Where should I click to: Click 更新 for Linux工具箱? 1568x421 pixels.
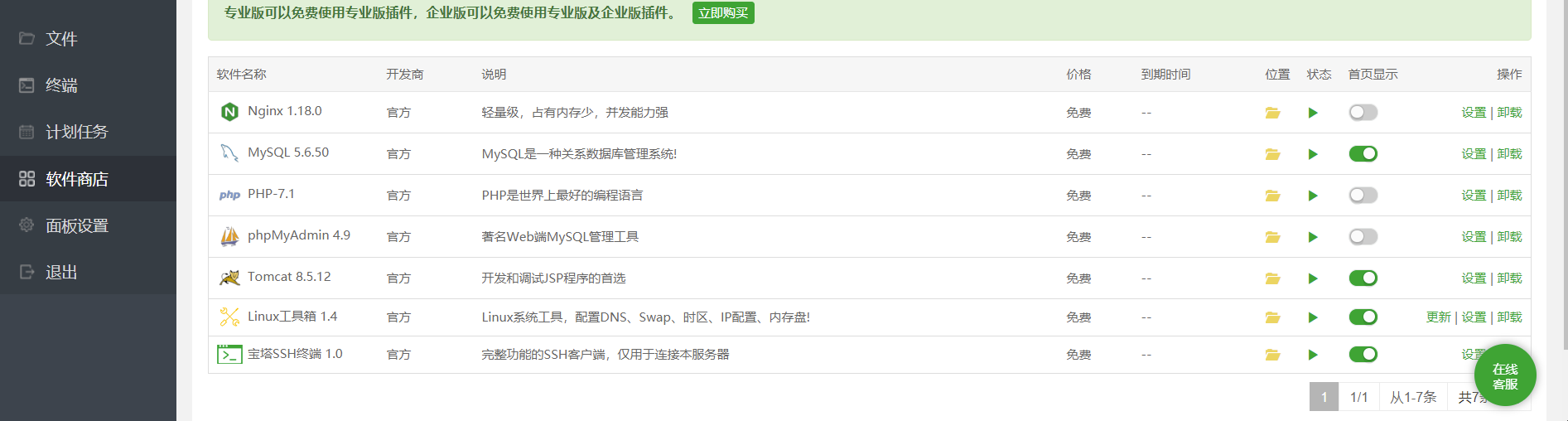[x=1439, y=317]
